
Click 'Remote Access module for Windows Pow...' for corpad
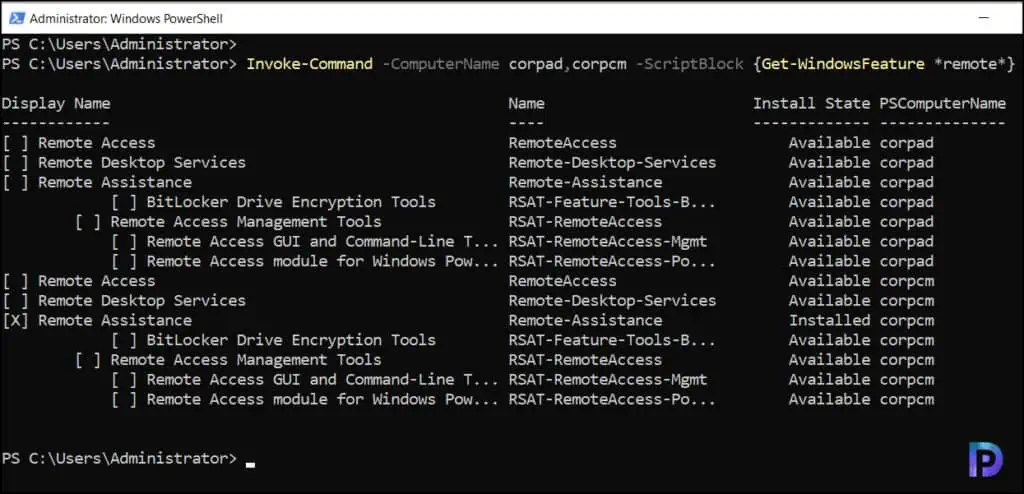[x=322, y=261]
